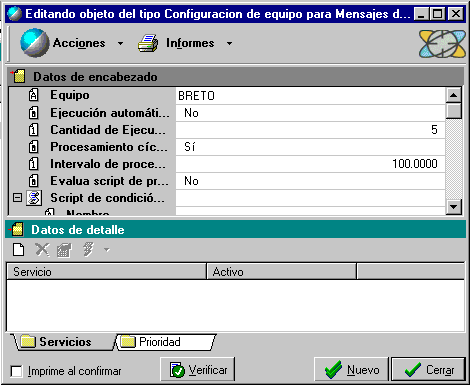Maximize the editing window
This screenshot has width=470, height=385.
point(437,14)
